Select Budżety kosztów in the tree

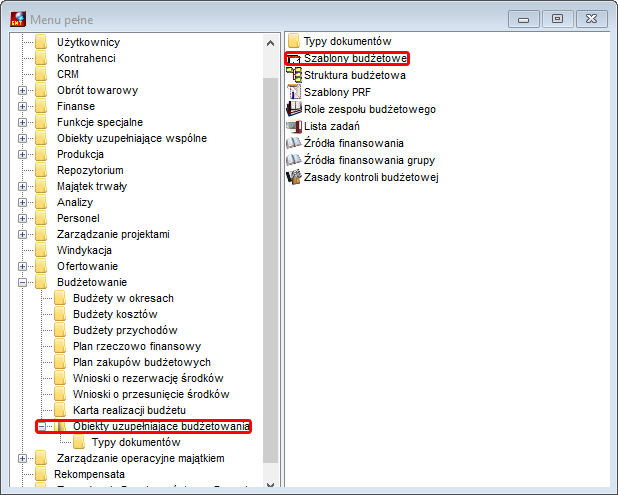click(x=115, y=314)
